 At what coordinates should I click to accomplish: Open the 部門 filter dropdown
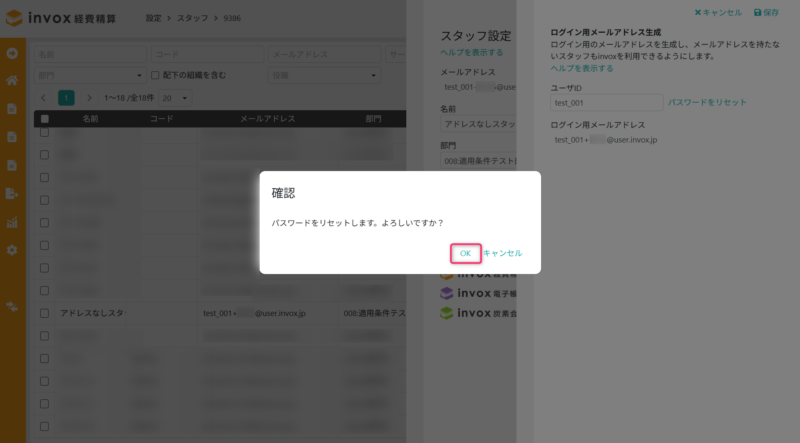[90, 76]
